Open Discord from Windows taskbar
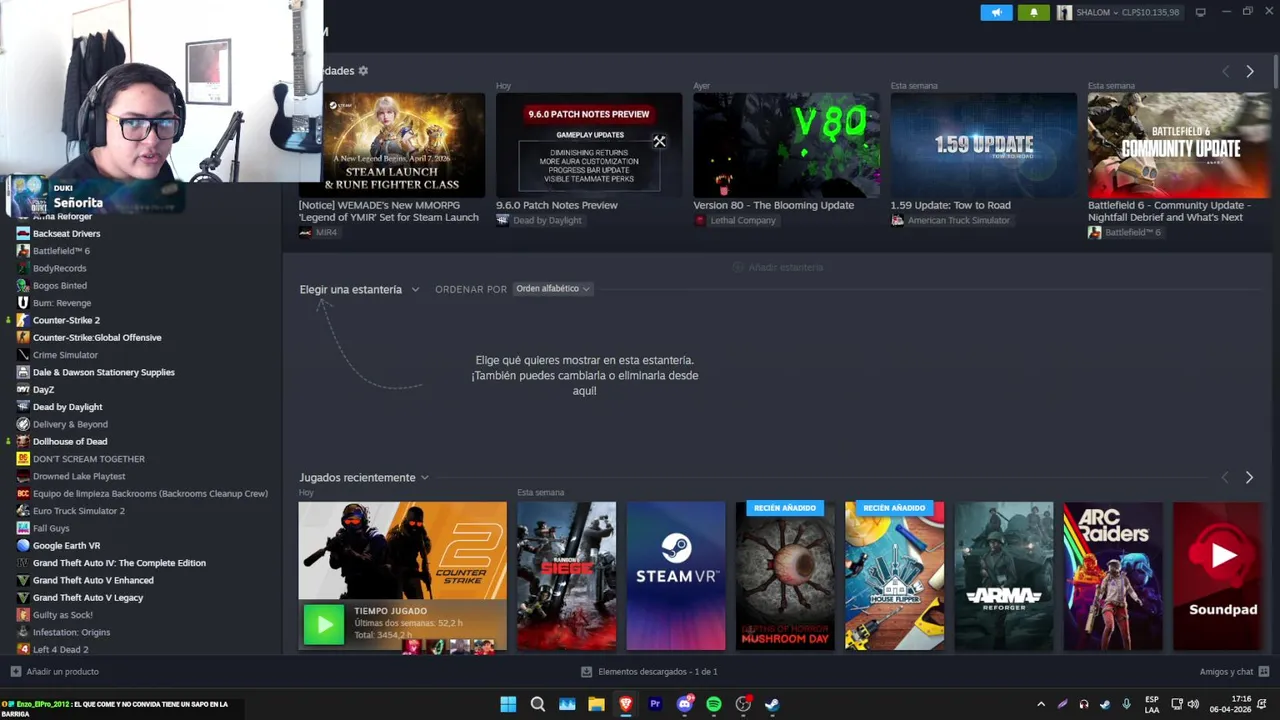 click(685, 704)
